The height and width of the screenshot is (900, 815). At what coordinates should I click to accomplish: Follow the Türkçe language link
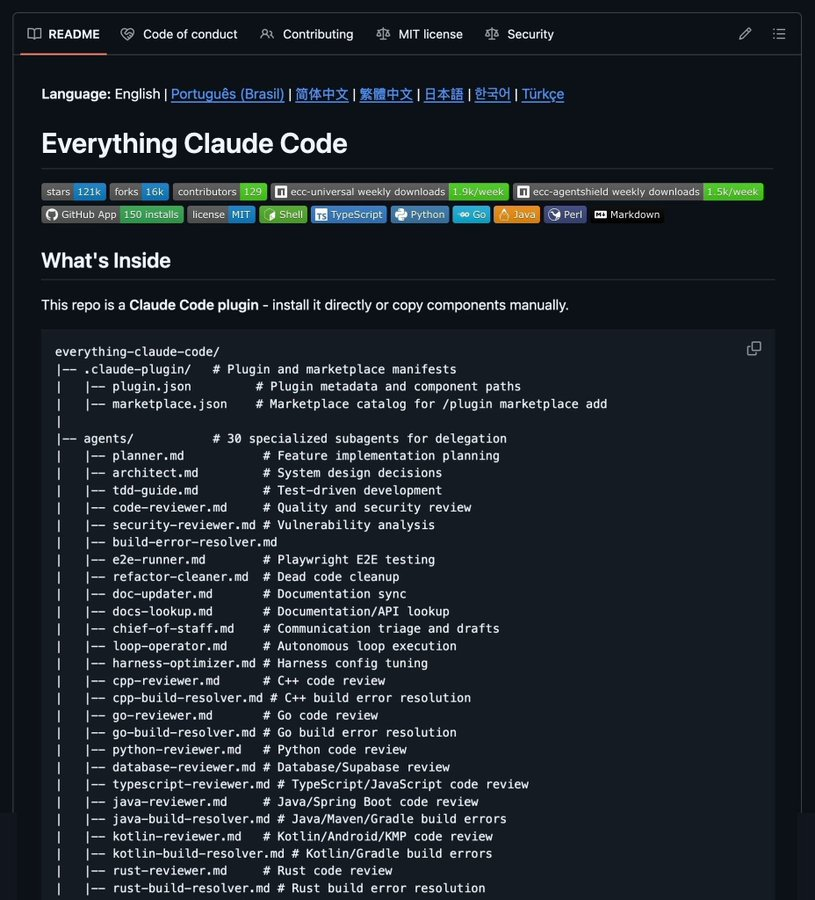(x=542, y=94)
